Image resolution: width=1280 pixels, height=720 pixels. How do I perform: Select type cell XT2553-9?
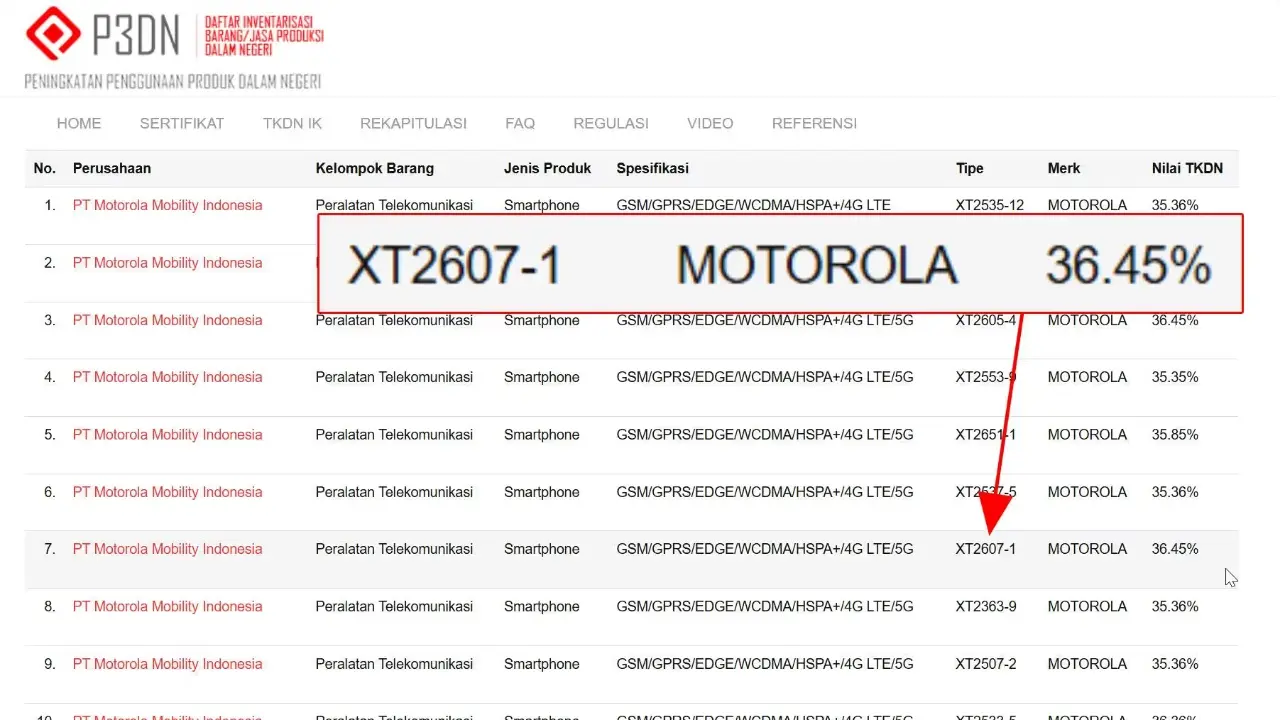click(x=986, y=377)
